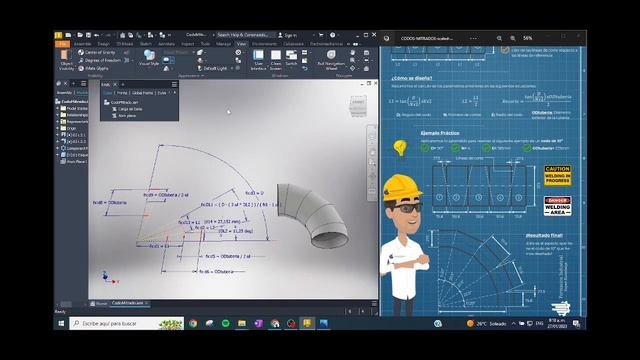Open the Default Light lighting dropdown
Viewport: 640px width, 360px height.
[215, 68]
